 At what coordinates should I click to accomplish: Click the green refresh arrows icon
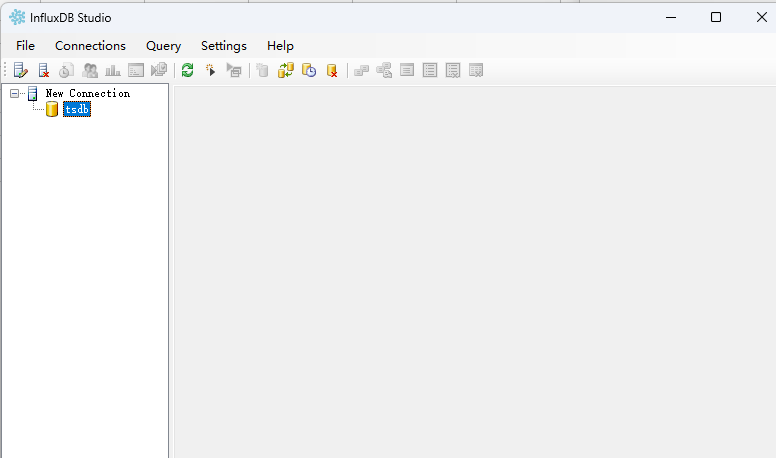coord(187,70)
